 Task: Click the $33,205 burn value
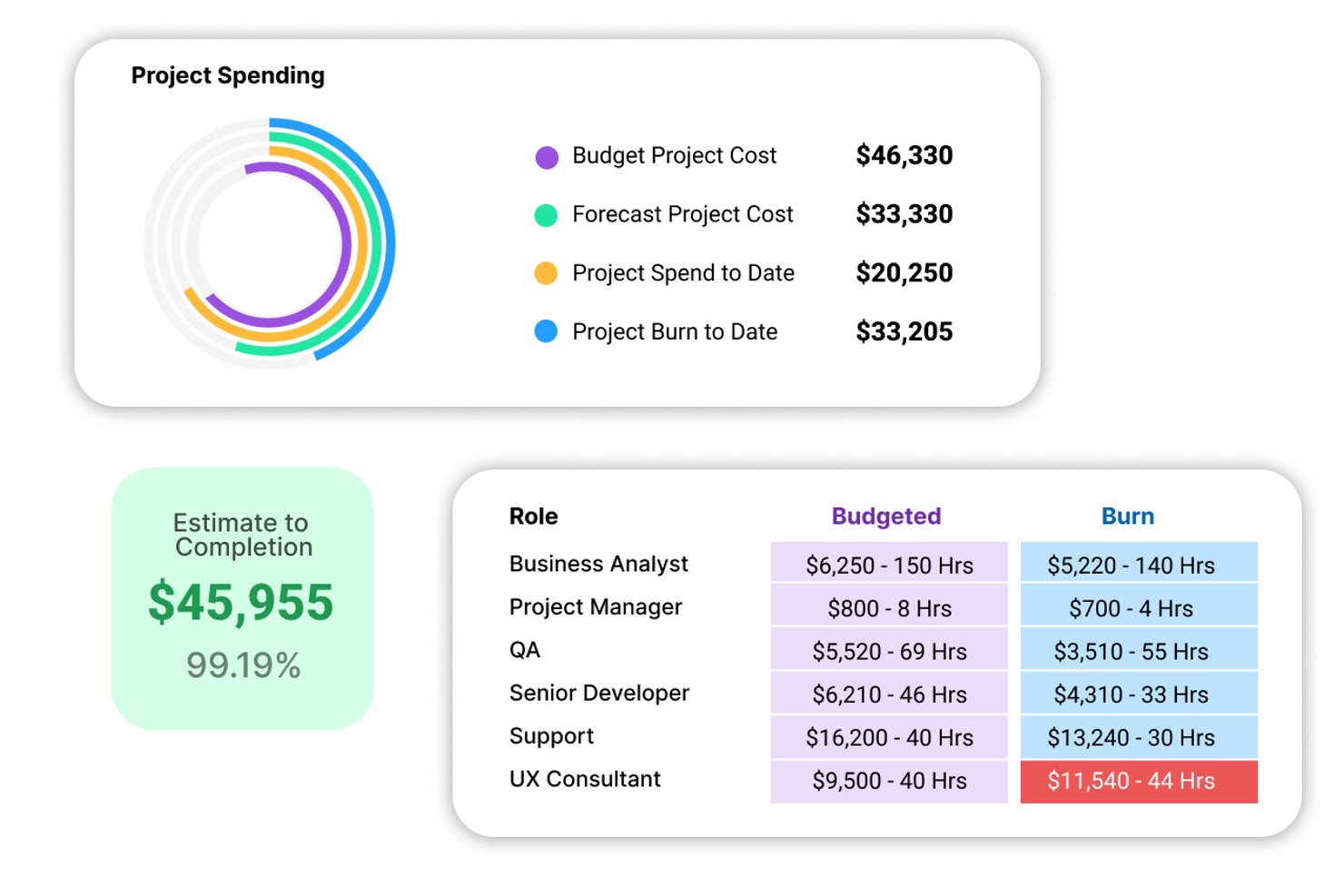(x=904, y=331)
